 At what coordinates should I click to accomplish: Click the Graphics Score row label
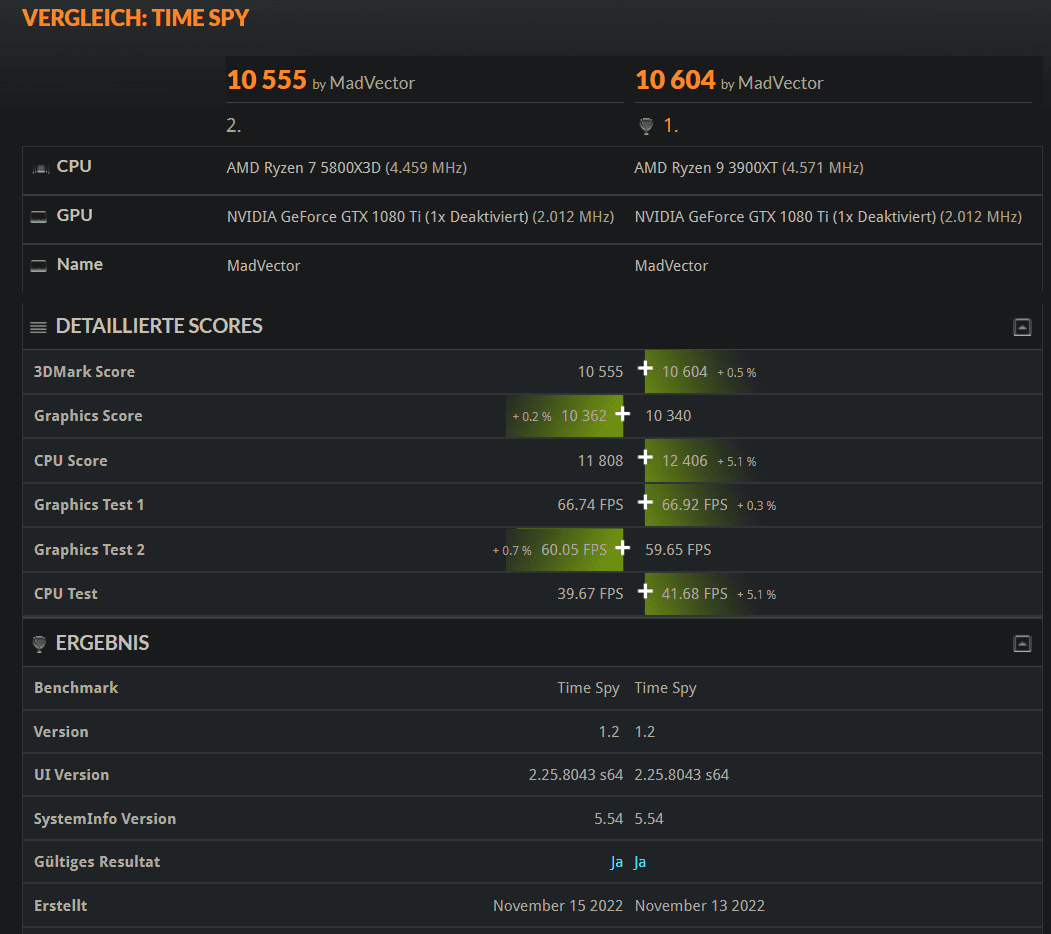[88, 416]
